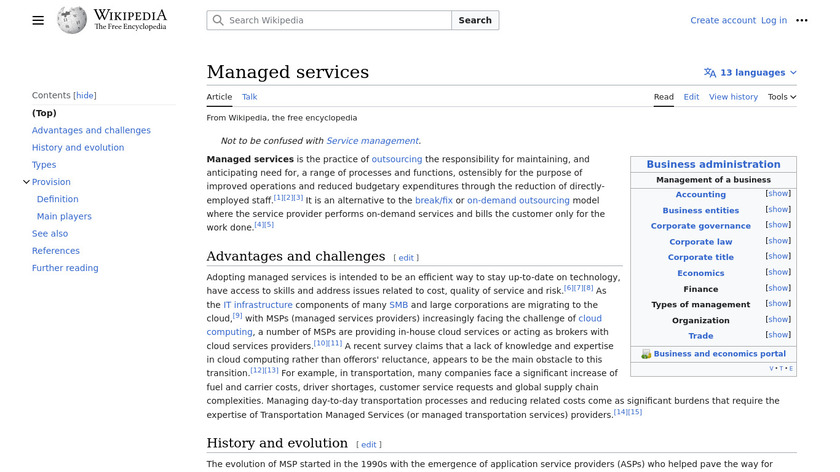Viewport: 840px width, 472px height.
Task: Show the Corporate governance section
Action: tap(778, 225)
